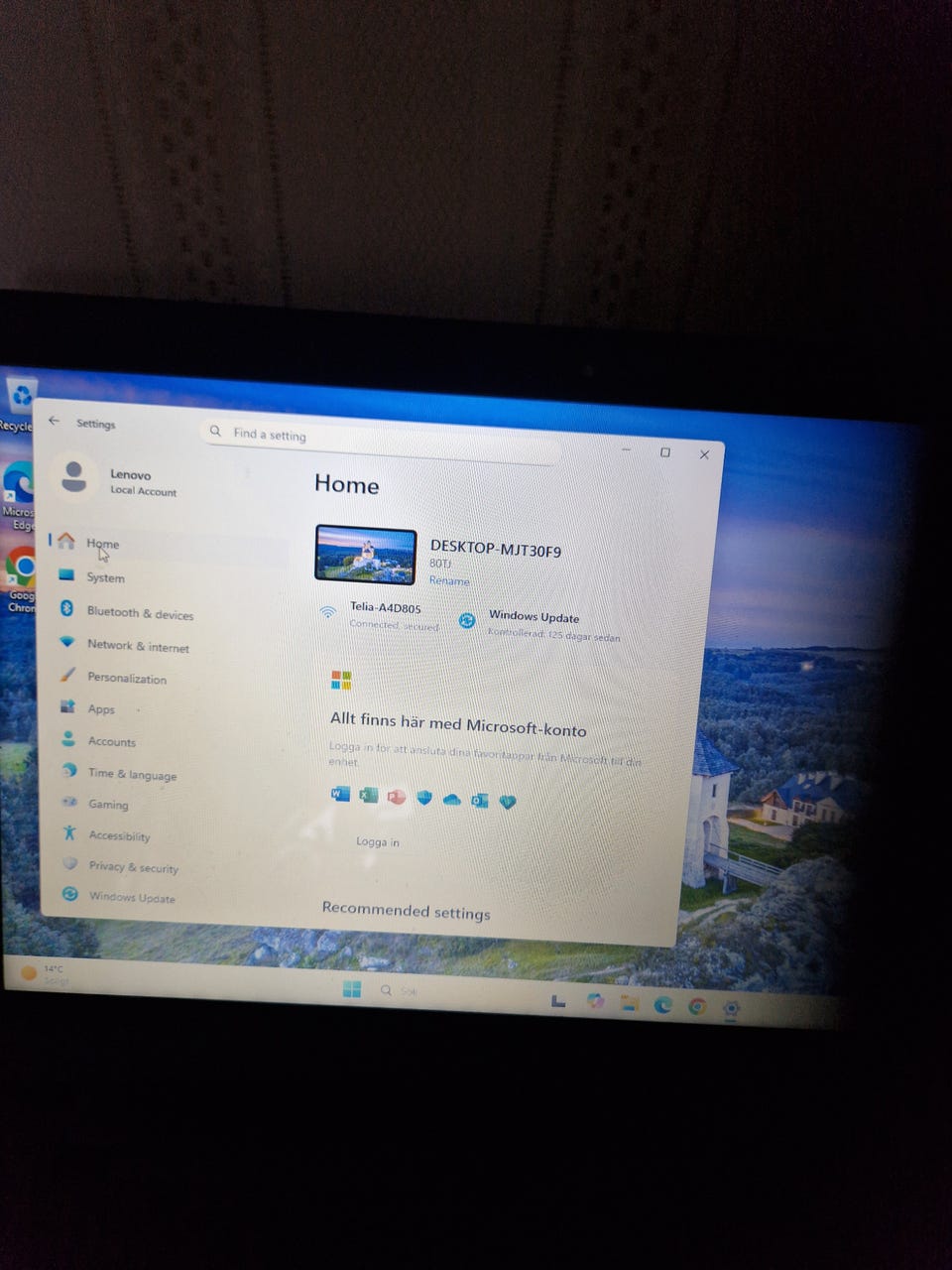Click the Windows Update sidebar icon
The height and width of the screenshot is (1270, 952).
tap(70, 894)
